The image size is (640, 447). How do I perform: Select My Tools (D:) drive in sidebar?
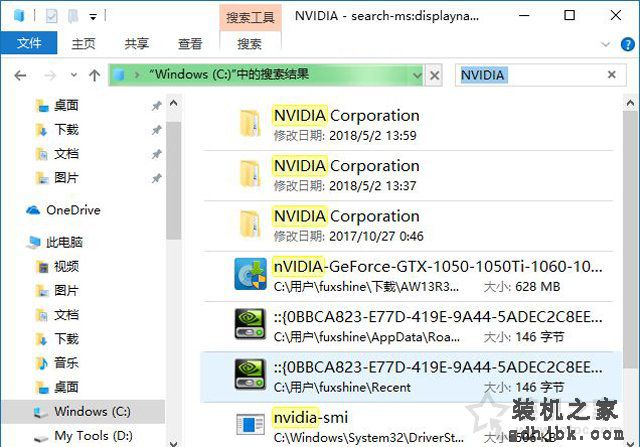93,436
